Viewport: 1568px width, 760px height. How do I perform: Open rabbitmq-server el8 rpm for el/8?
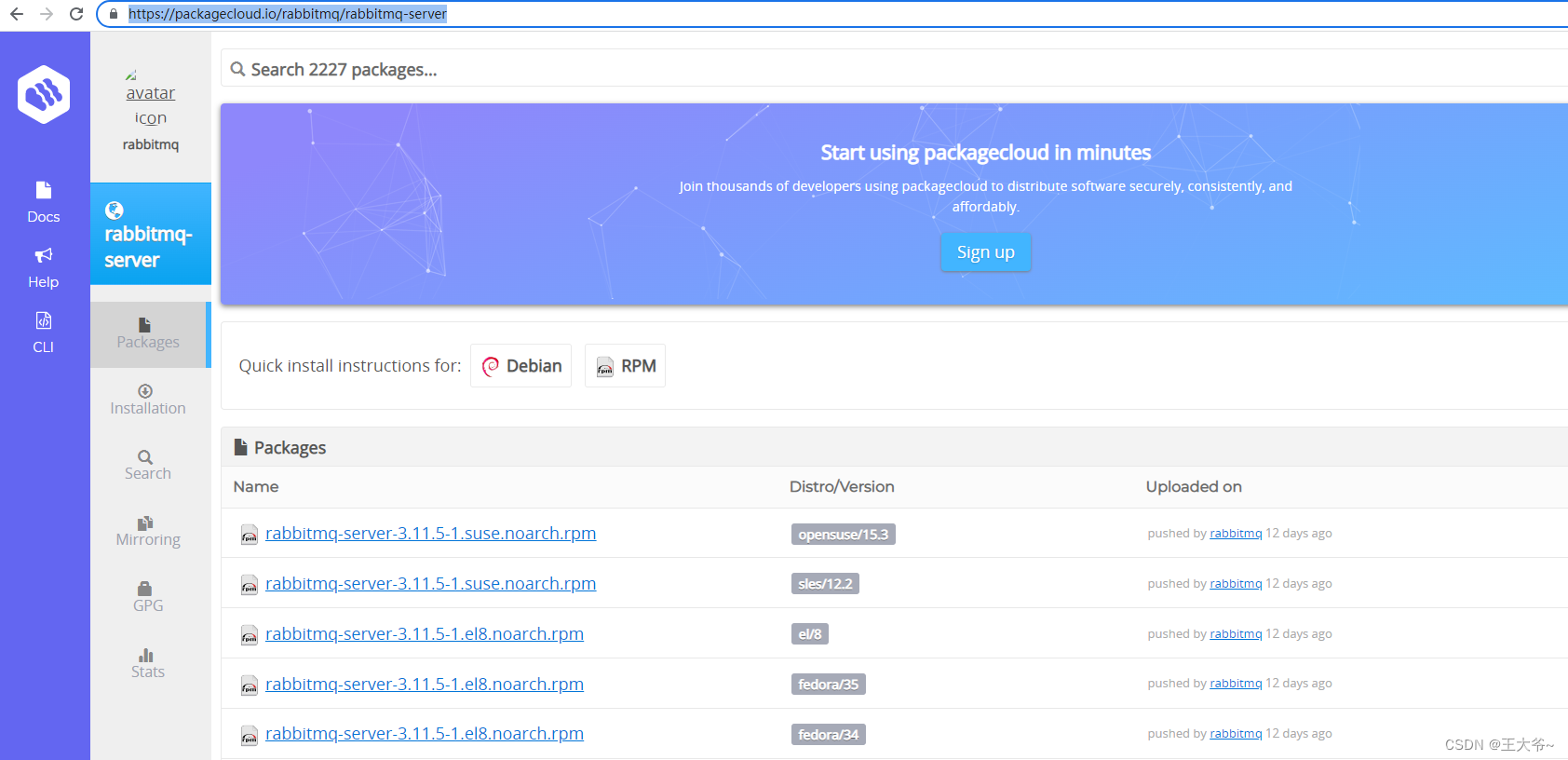pyautogui.click(x=425, y=634)
